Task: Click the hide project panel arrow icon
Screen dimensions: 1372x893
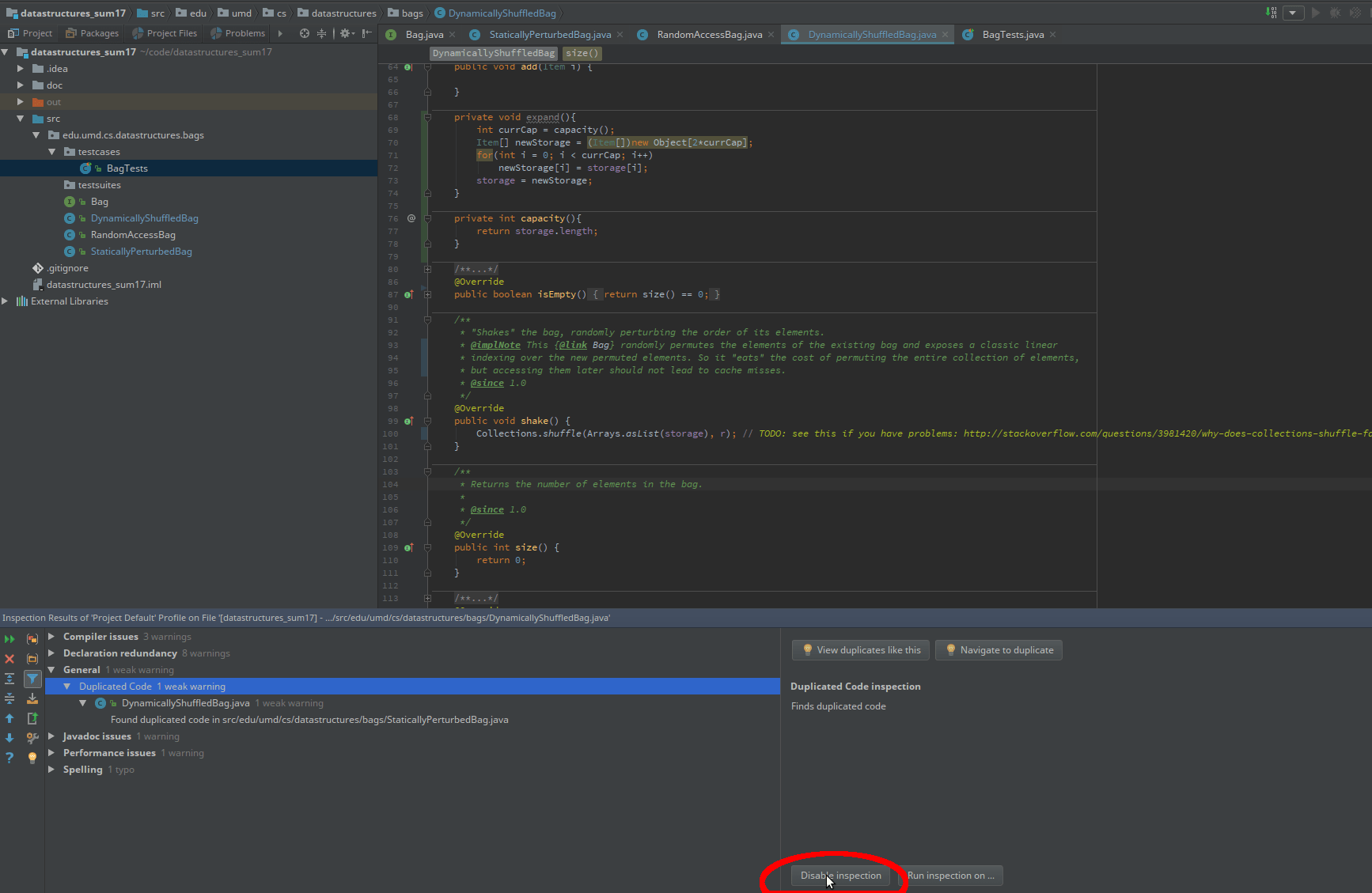Action: click(367, 33)
